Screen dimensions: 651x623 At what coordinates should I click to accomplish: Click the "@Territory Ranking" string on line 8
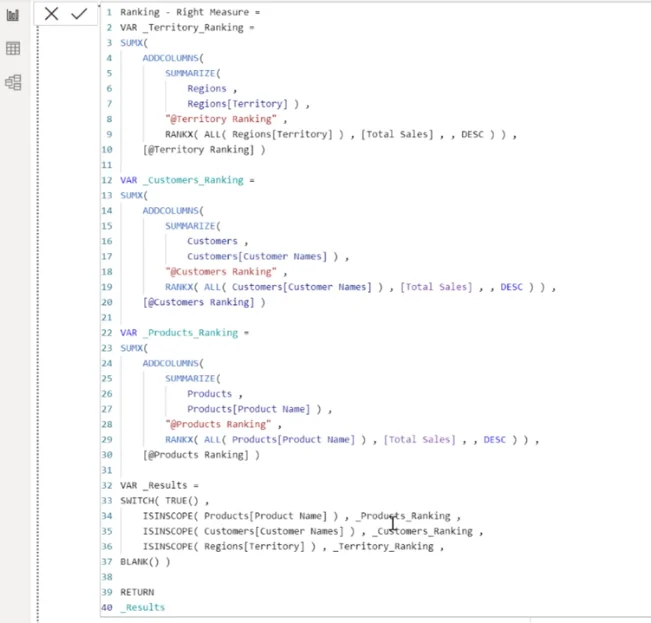[221, 119]
